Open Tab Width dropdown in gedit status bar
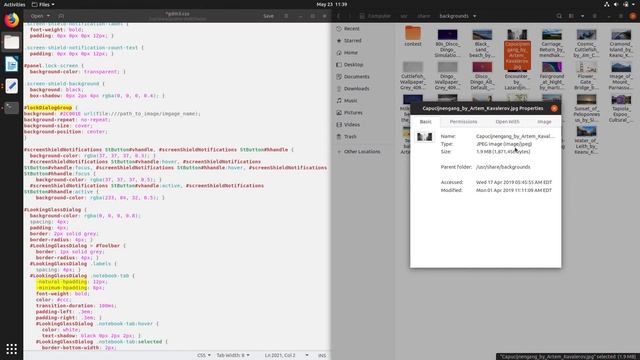This screenshot has height=360, width=640. click(x=233, y=356)
